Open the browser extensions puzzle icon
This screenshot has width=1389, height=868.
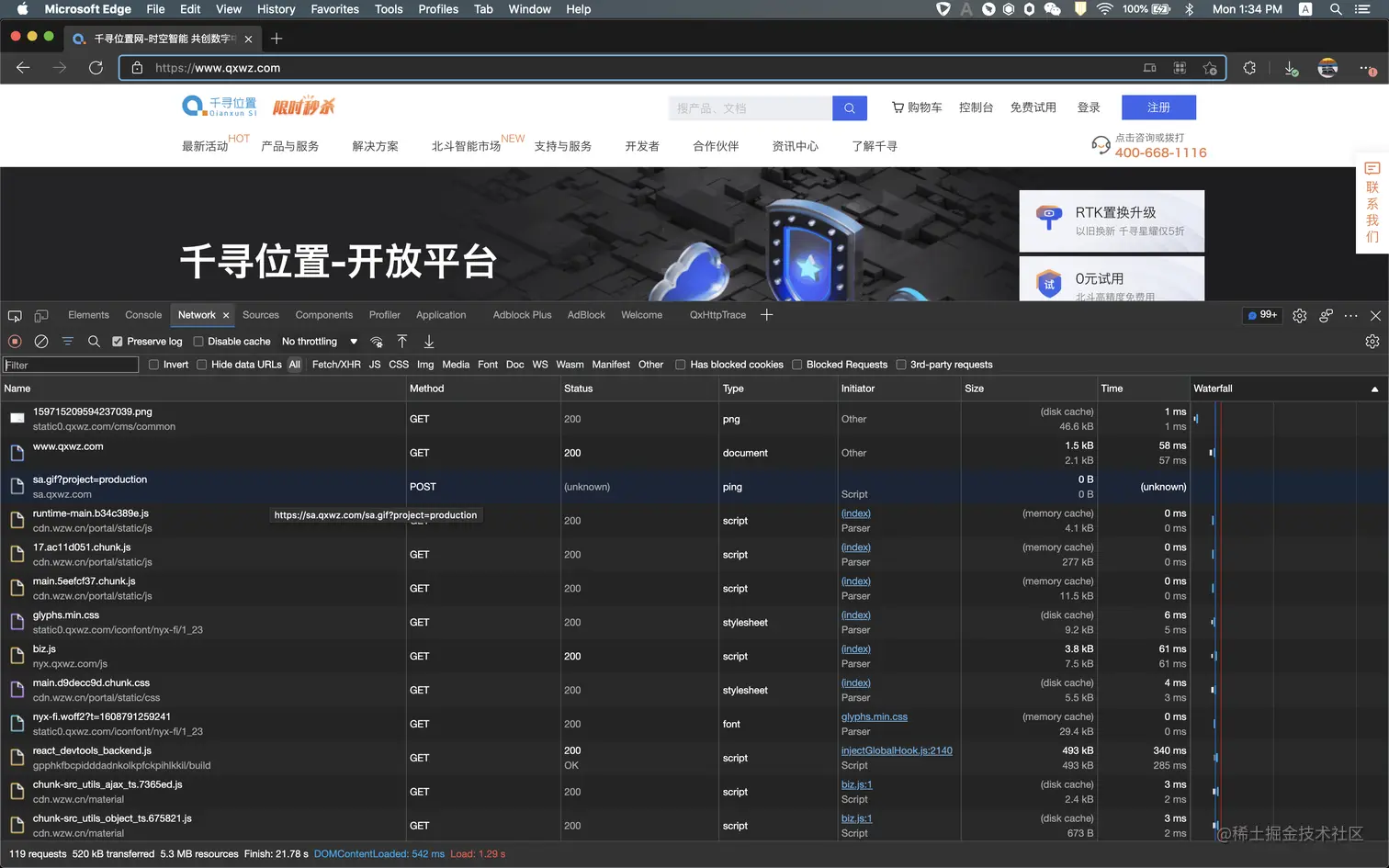click(x=1249, y=68)
